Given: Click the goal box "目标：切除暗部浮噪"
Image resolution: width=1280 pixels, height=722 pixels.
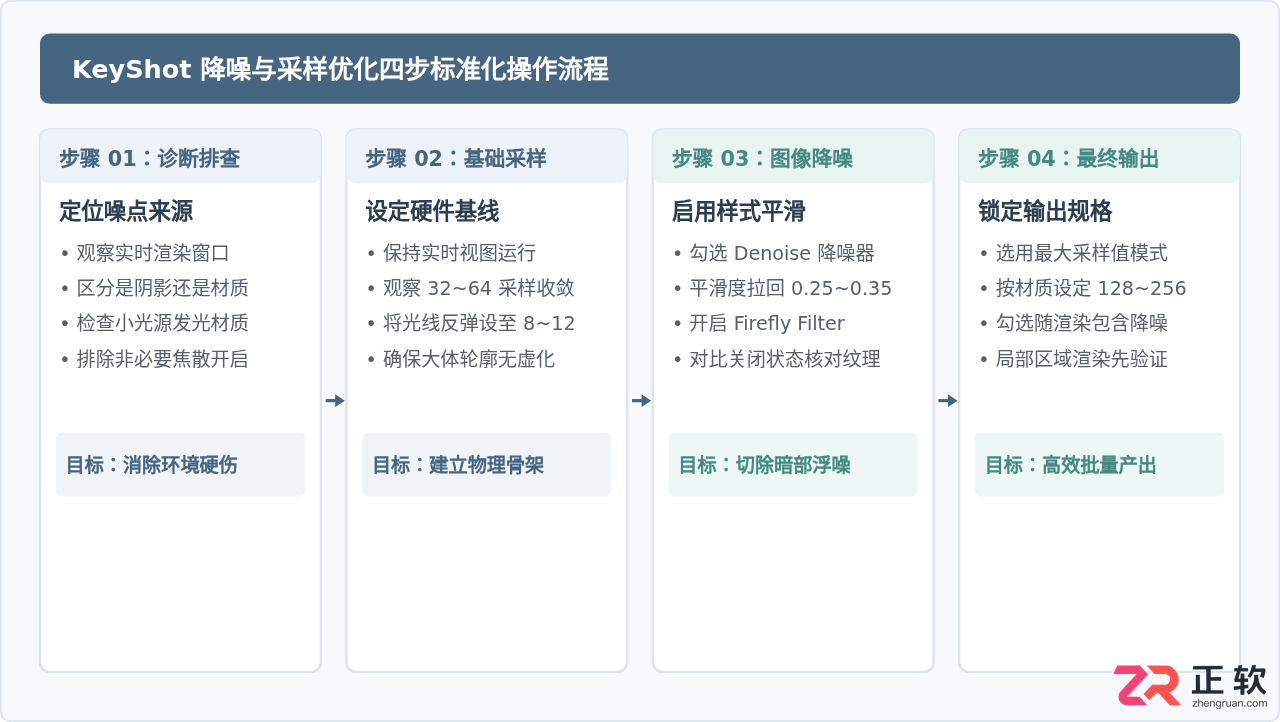Looking at the screenshot, I should click(x=793, y=464).
